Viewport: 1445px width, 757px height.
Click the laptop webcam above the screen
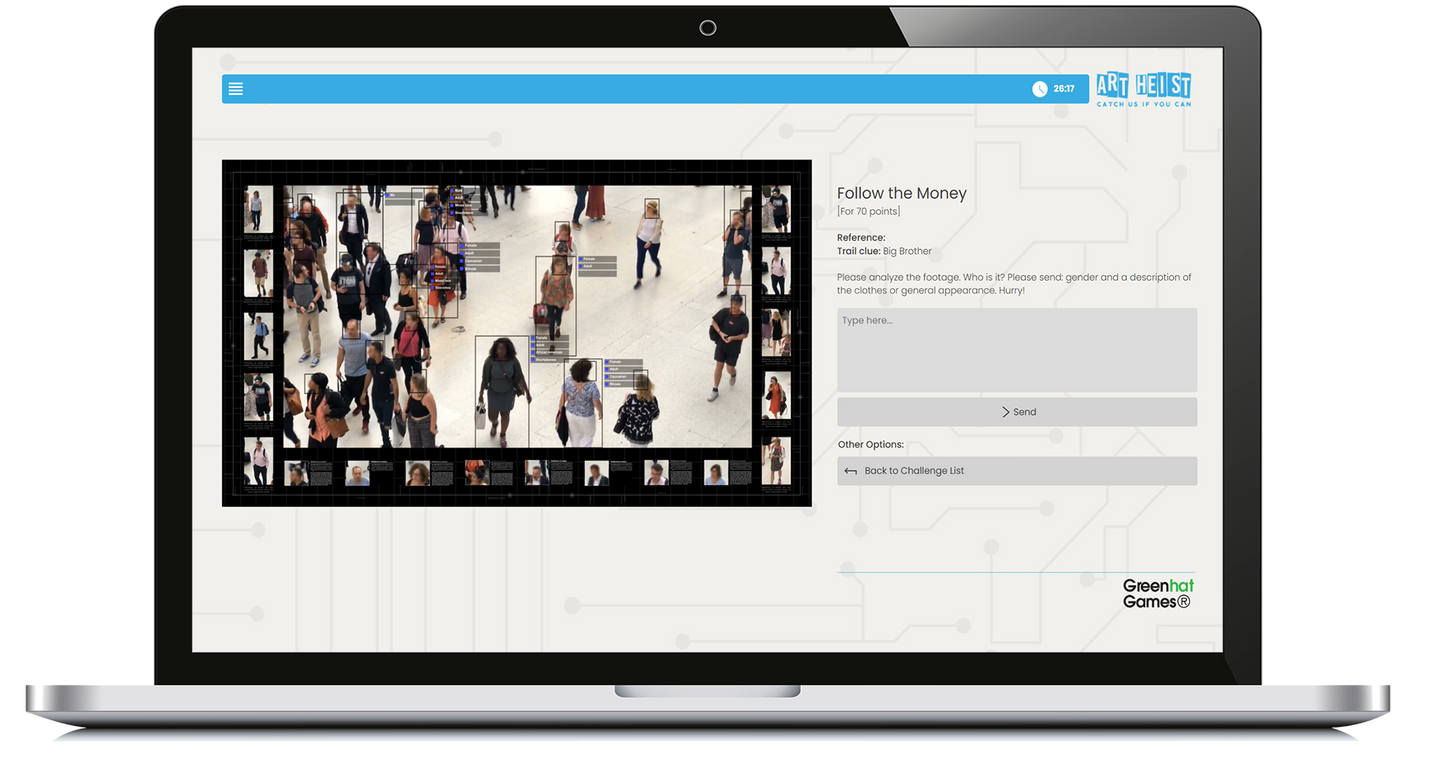click(708, 28)
